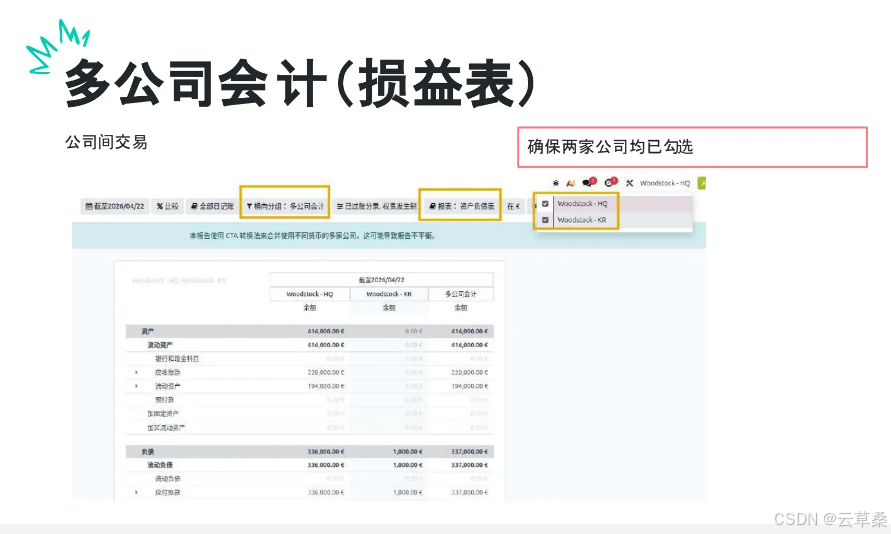This screenshot has width=891, height=534.
Task: Open the Woodstock - HQ company switcher
Action: 664,183
